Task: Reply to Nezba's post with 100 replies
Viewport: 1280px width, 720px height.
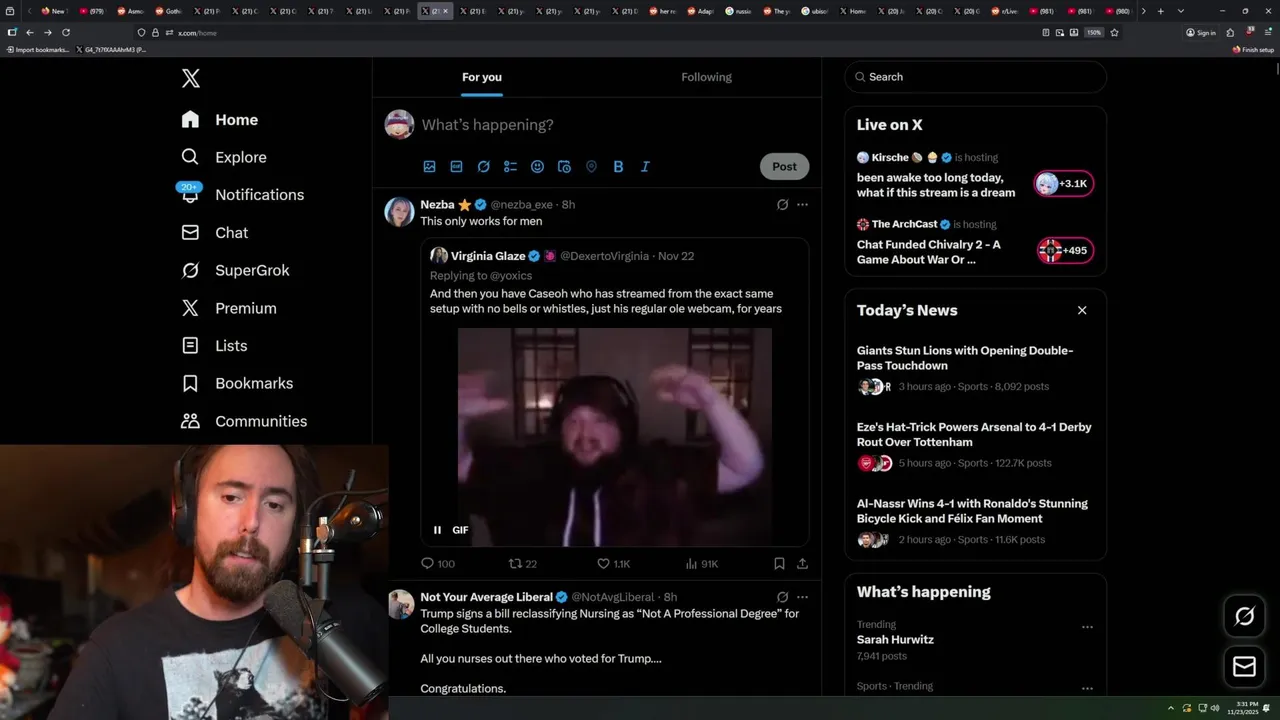Action: (x=437, y=564)
